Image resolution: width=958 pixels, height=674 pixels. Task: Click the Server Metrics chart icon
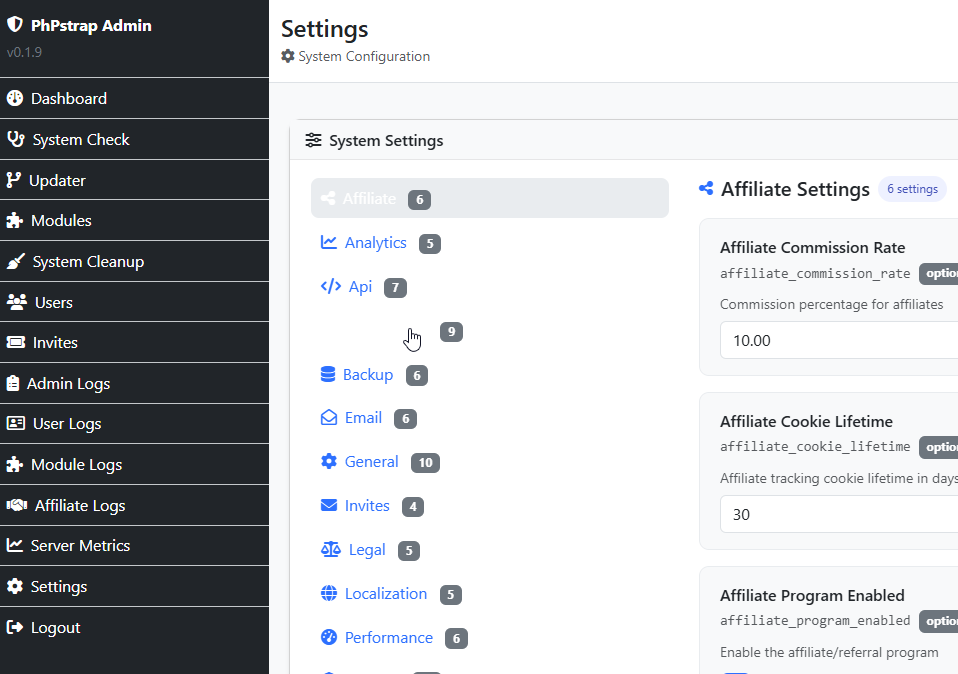pyautogui.click(x=15, y=545)
